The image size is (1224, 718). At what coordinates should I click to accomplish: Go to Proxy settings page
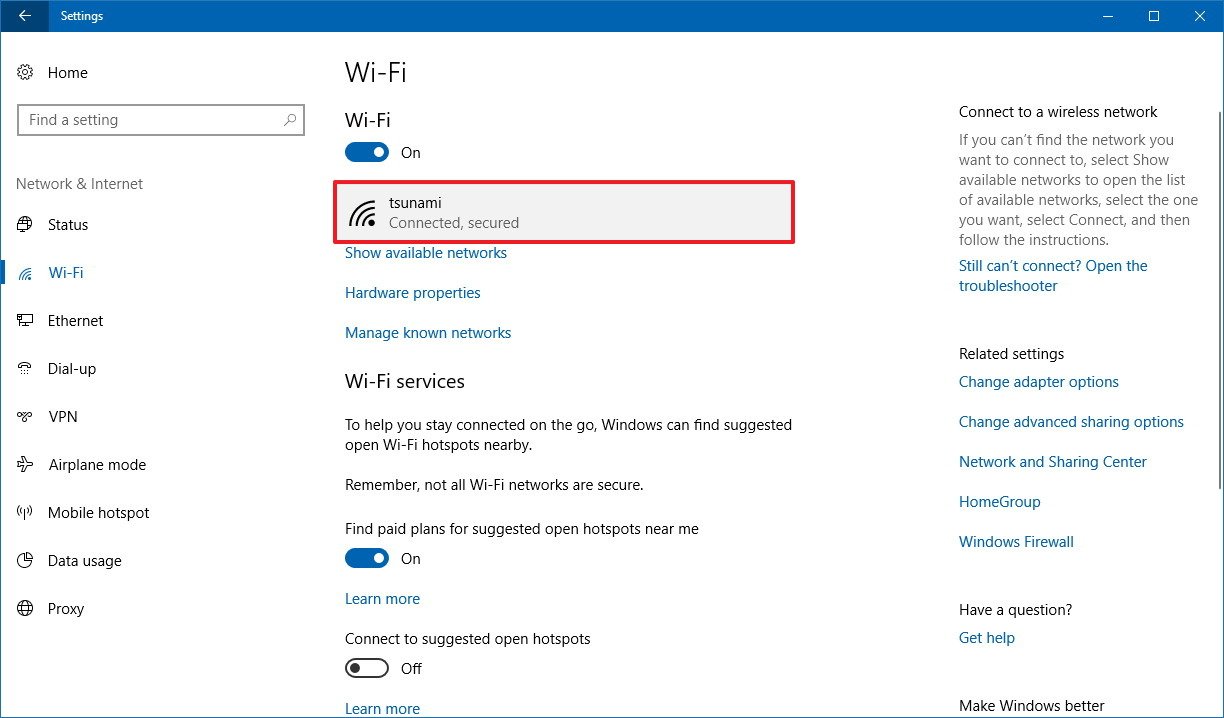pyautogui.click(x=65, y=609)
